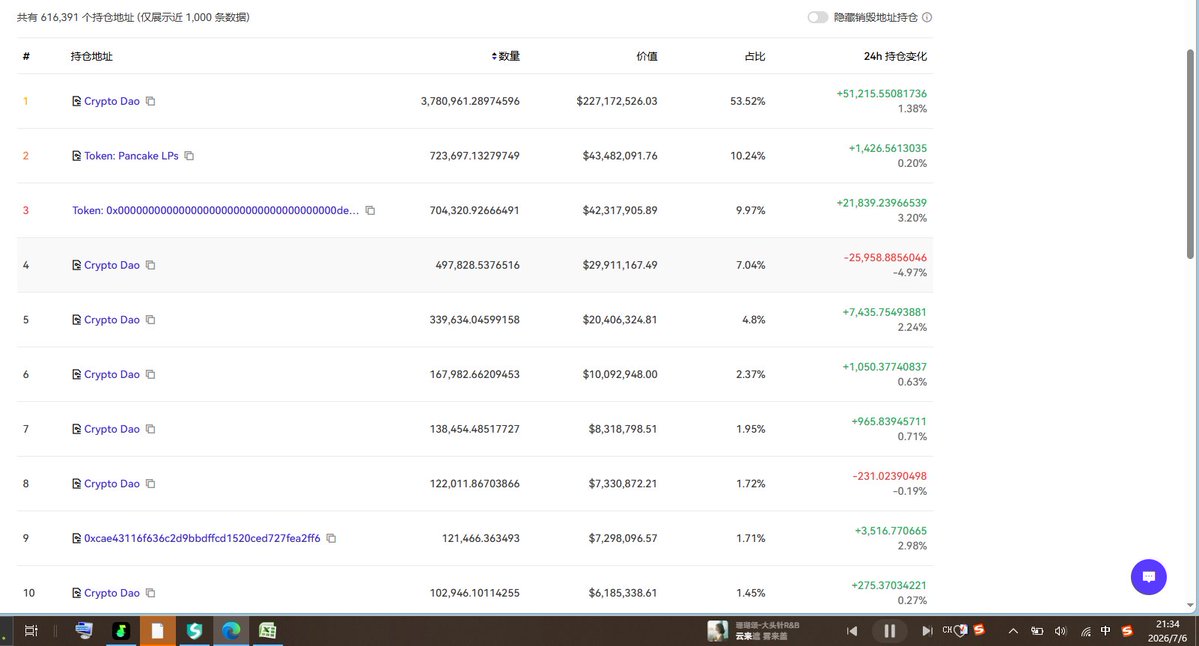Image resolution: width=1199 pixels, height=646 pixels.
Task: Copy the Token: 0x0000...de address in row 3
Action: [370, 210]
